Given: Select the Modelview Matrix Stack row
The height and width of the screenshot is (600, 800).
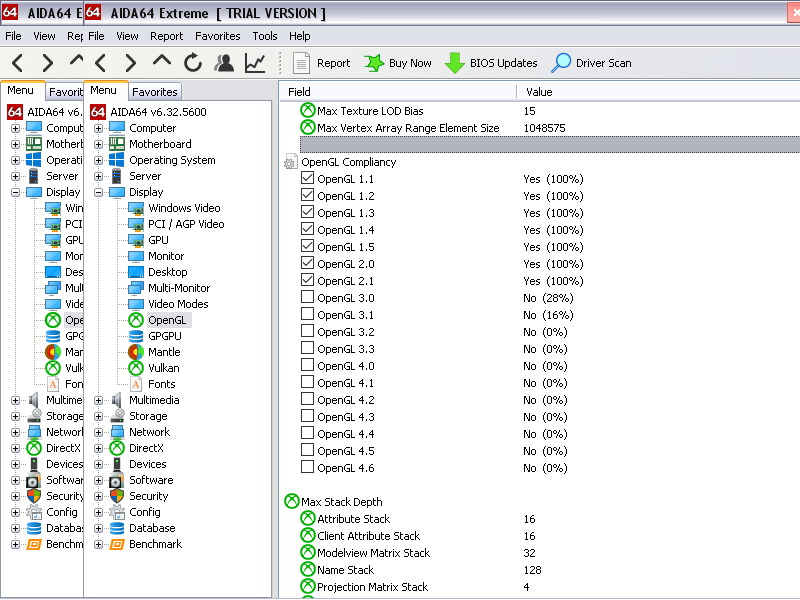Looking at the screenshot, I should 549,553.
